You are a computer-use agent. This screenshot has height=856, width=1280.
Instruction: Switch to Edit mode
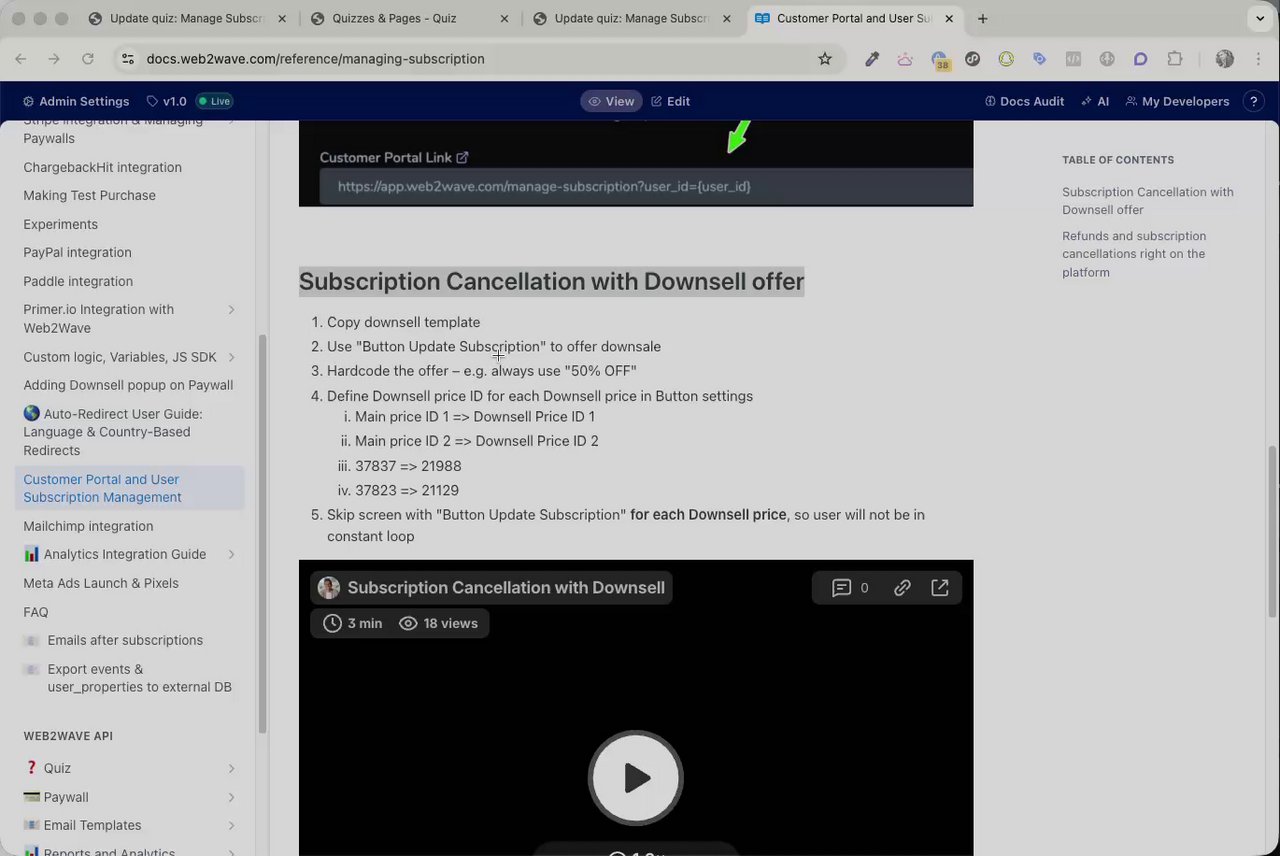tap(671, 101)
